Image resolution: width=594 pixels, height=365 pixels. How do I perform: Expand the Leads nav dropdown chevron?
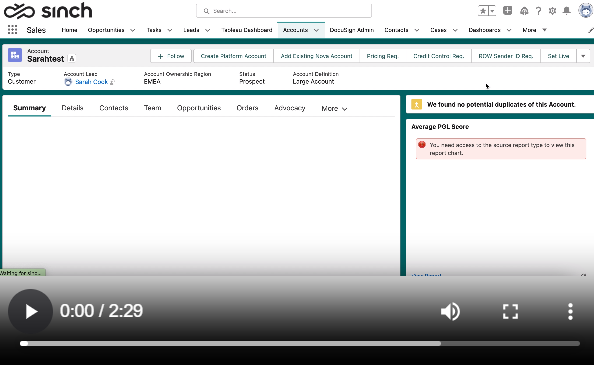coord(208,30)
